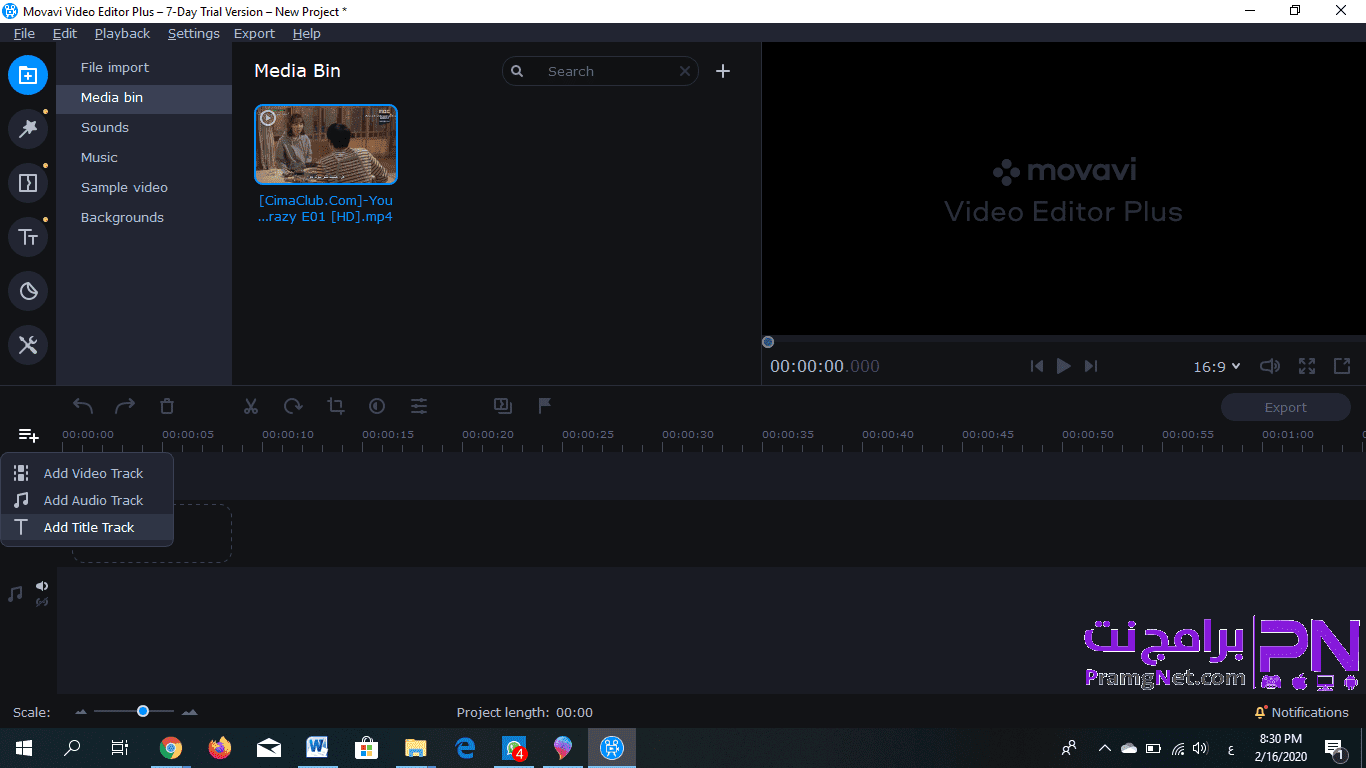
Task: Select the Crop tool
Action: pos(335,406)
